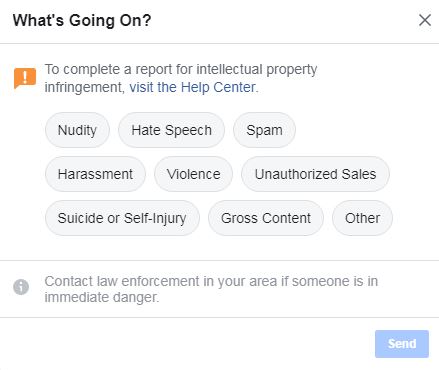Choose Hate Speech as the reason

point(171,130)
